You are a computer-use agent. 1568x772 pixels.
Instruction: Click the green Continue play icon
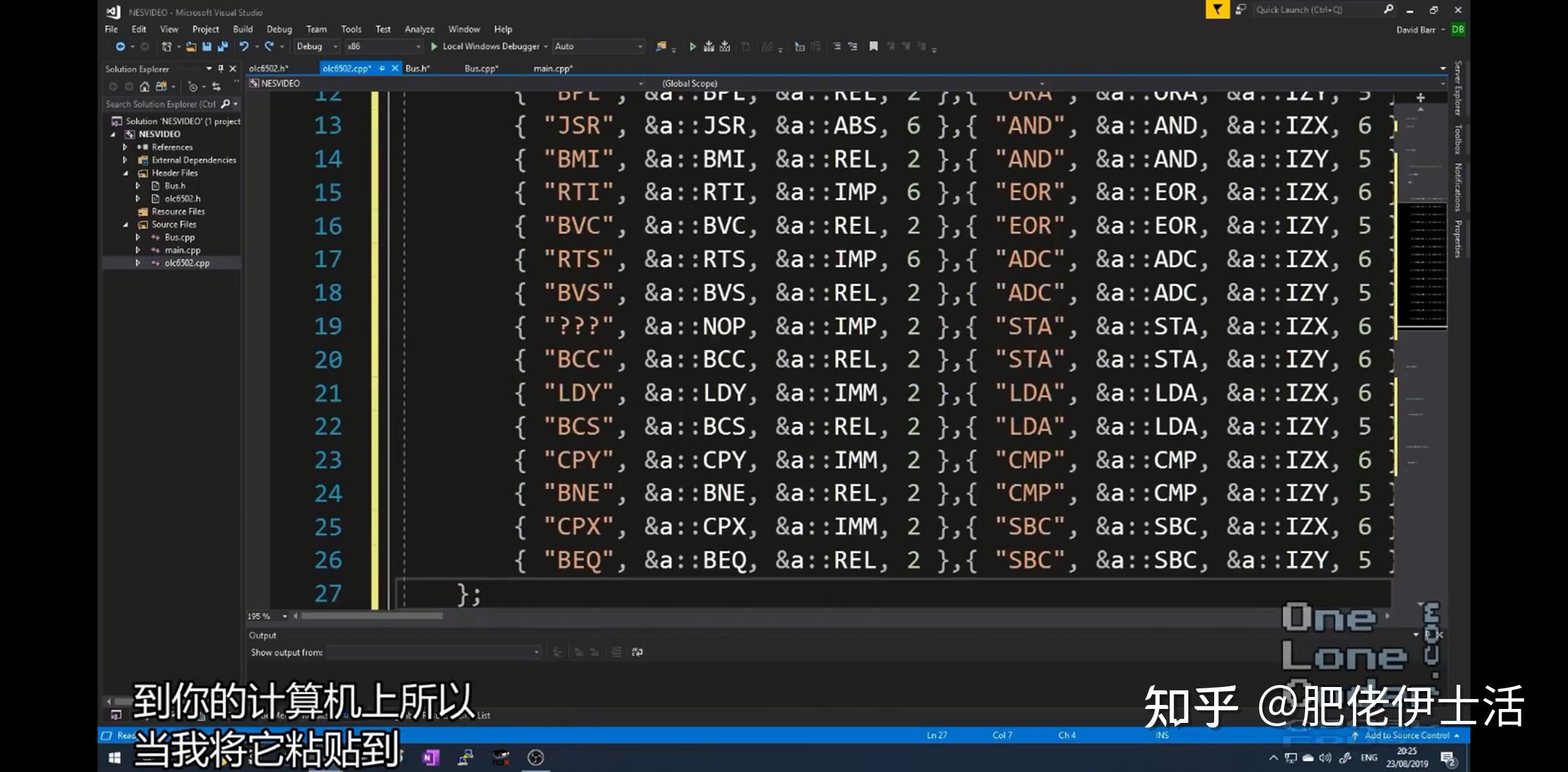pyautogui.click(x=692, y=46)
